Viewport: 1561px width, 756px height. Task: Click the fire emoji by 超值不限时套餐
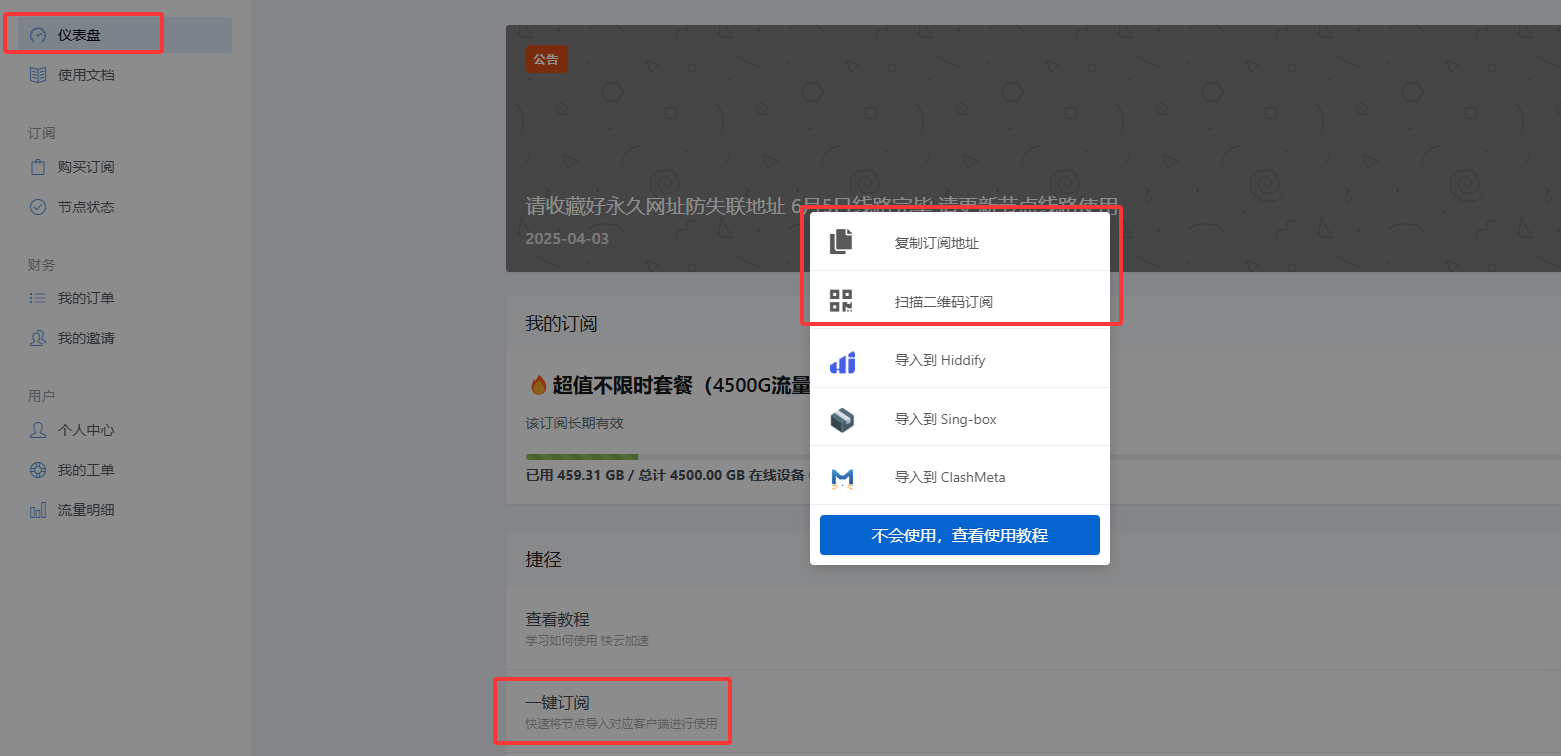538,385
